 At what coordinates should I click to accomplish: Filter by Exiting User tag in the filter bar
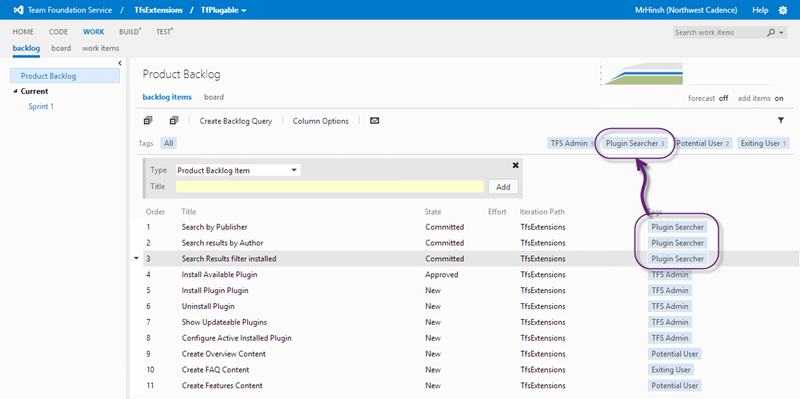pos(763,143)
